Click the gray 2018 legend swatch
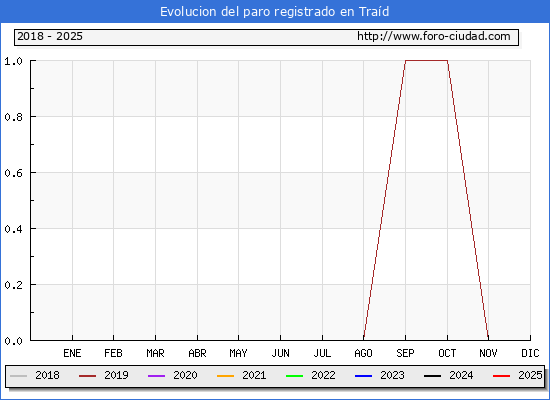550x400 pixels. [x=19, y=376]
